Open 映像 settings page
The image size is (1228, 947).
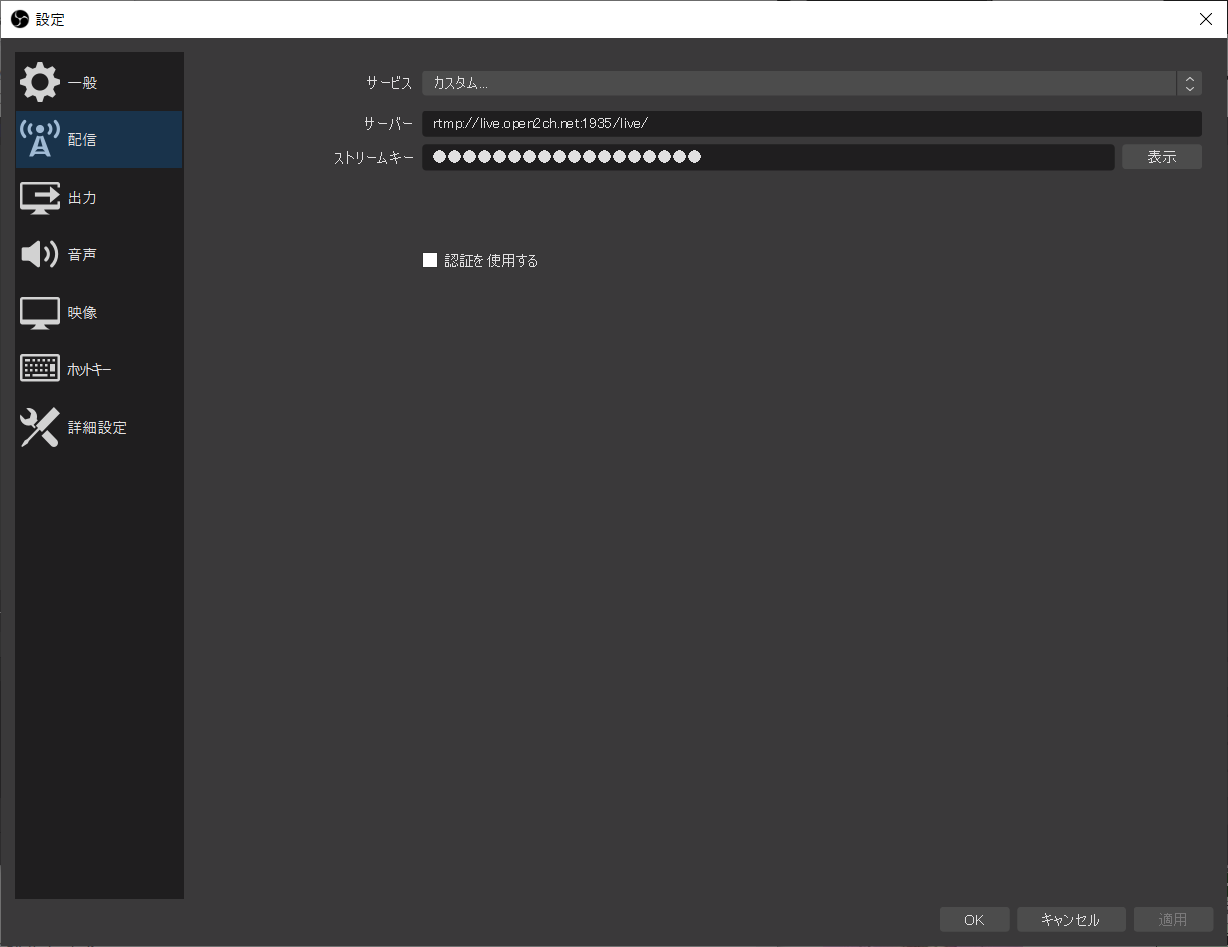99,313
